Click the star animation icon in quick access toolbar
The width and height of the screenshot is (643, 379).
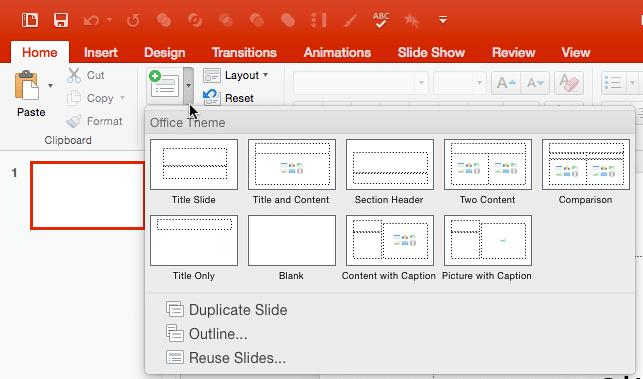pos(411,20)
